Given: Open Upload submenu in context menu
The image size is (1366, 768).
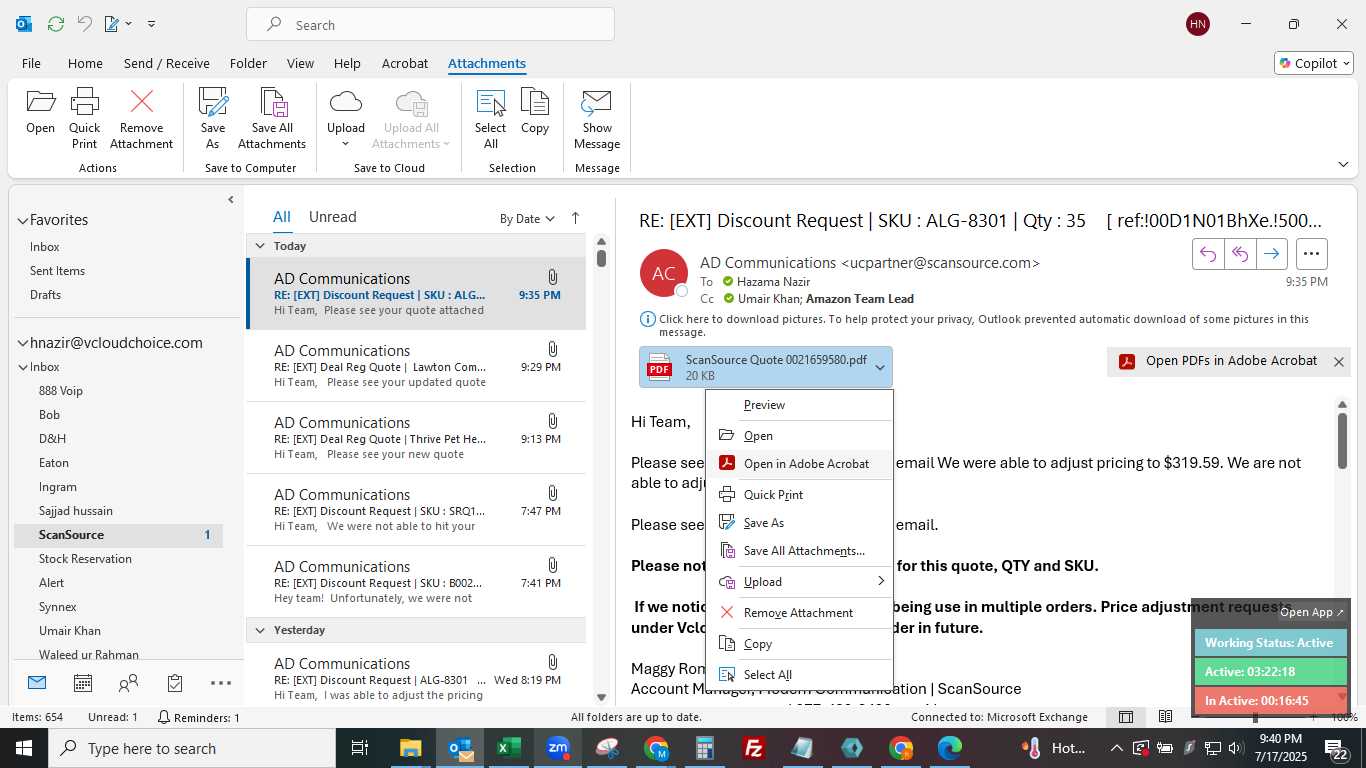Looking at the screenshot, I should pos(799,582).
